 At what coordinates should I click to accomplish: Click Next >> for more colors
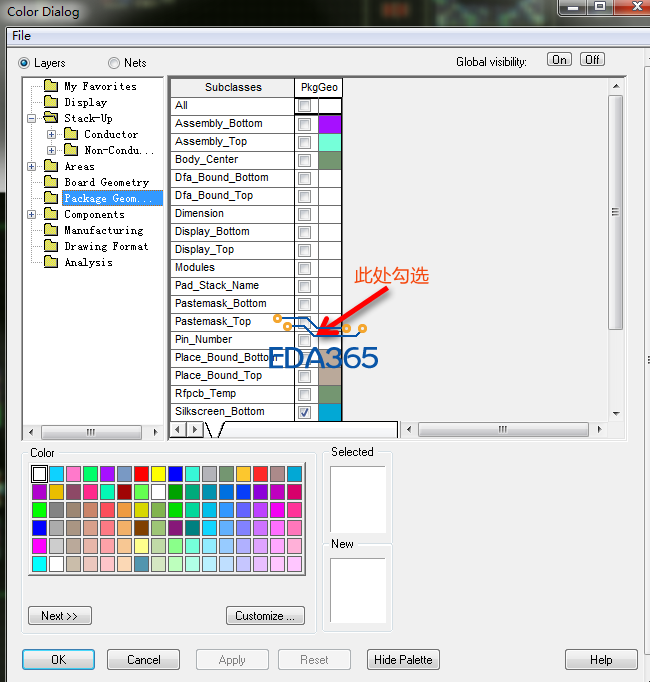[x=60, y=616]
